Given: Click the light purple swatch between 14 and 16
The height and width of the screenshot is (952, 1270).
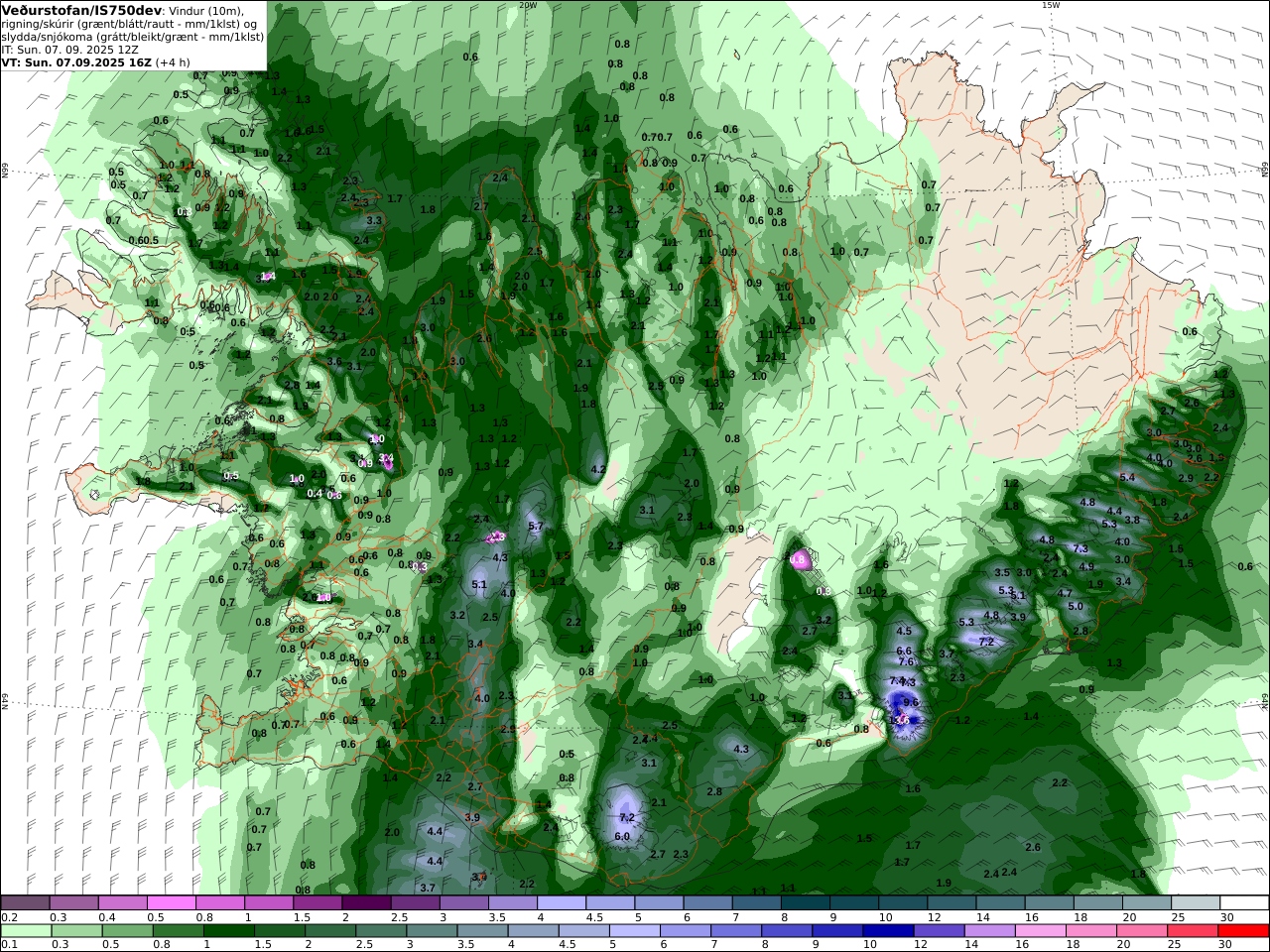Looking at the screenshot, I should click(x=989, y=930).
